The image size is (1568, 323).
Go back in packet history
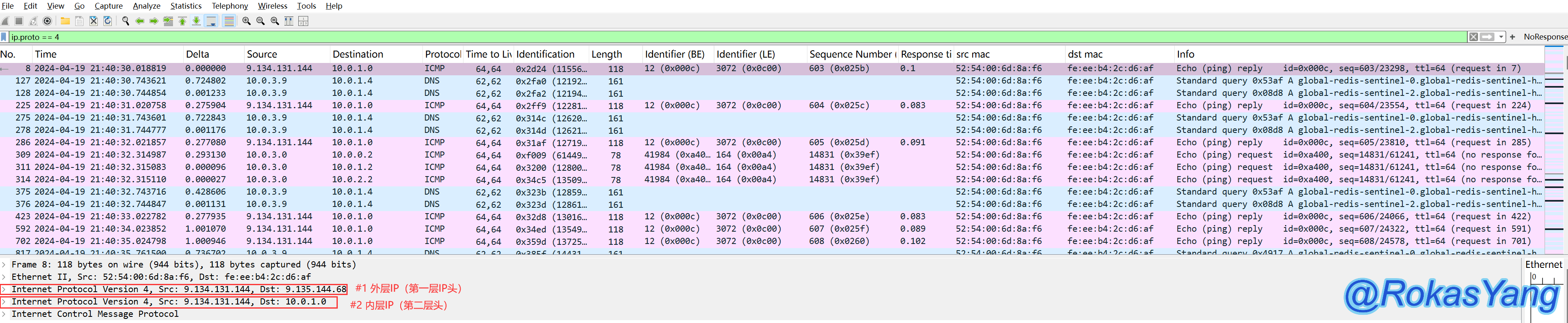point(140,21)
